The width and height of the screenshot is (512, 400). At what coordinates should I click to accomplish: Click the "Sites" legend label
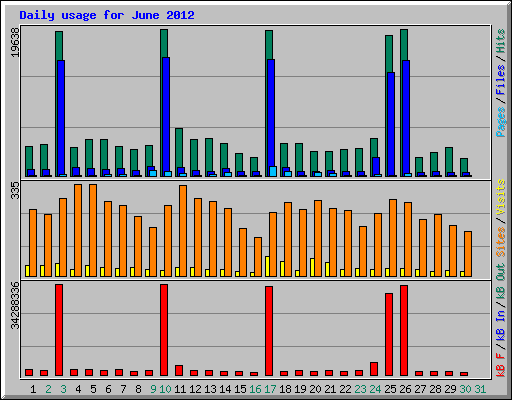500,242
